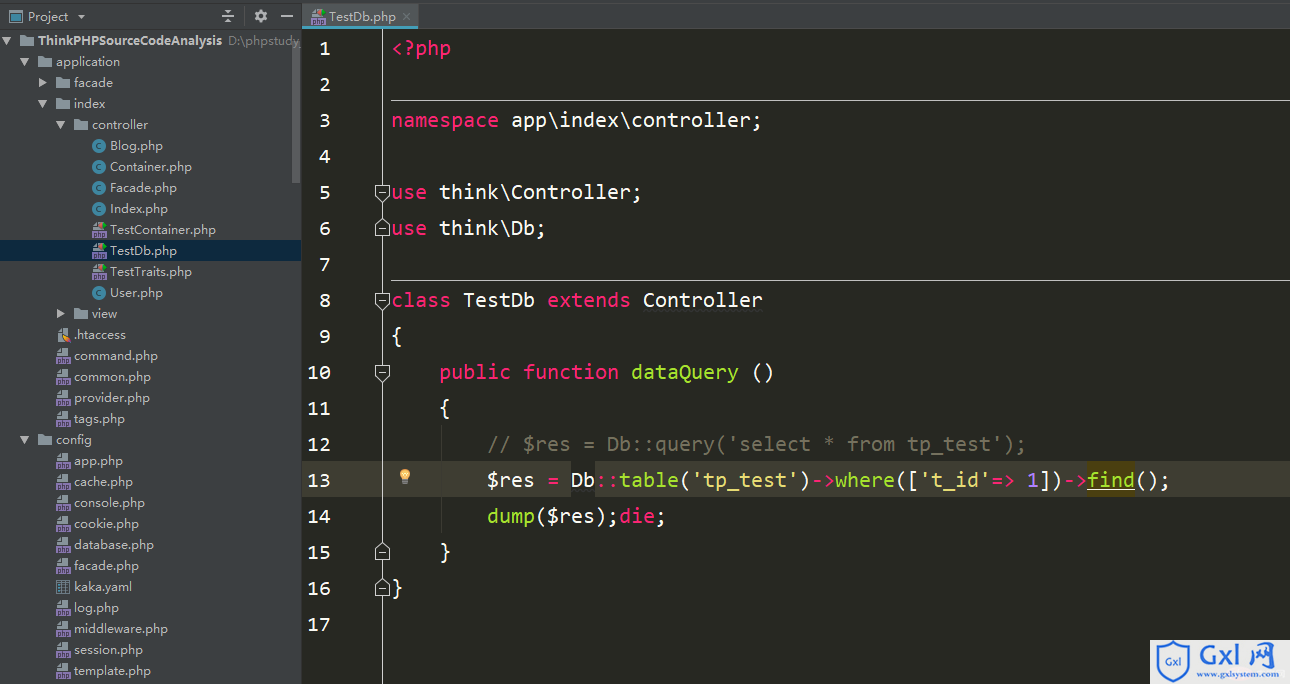Fold the dataQuery function at line 10
Screen dimensions: 1290x684
coord(381,372)
